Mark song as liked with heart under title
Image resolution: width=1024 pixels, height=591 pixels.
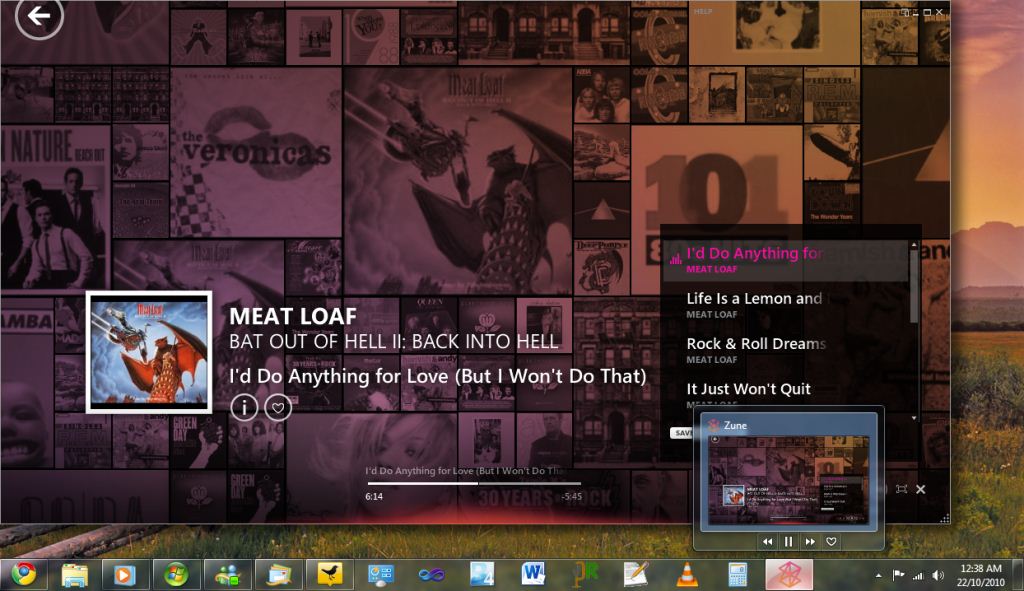coord(278,407)
